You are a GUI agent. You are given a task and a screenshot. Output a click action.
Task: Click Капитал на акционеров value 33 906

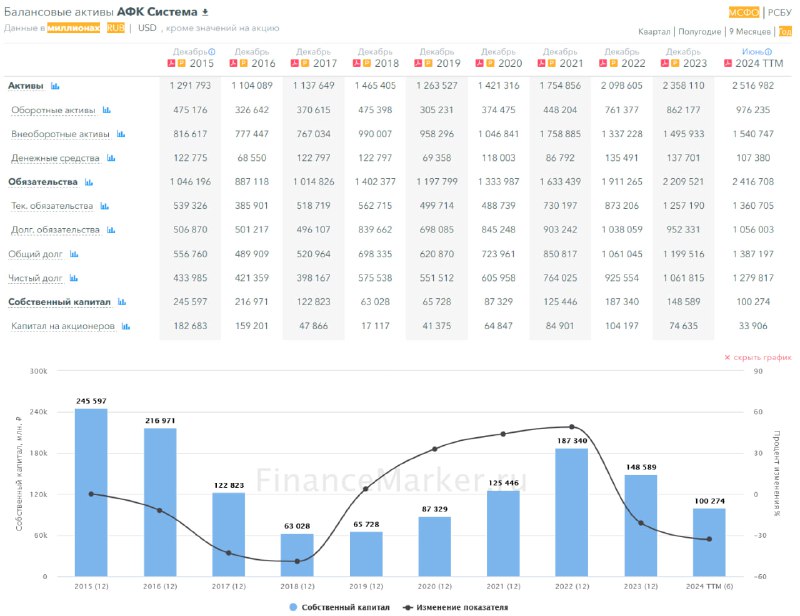click(x=753, y=326)
